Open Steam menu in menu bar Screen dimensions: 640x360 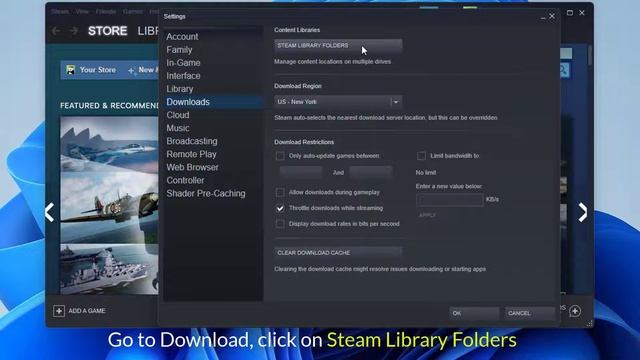click(60, 11)
